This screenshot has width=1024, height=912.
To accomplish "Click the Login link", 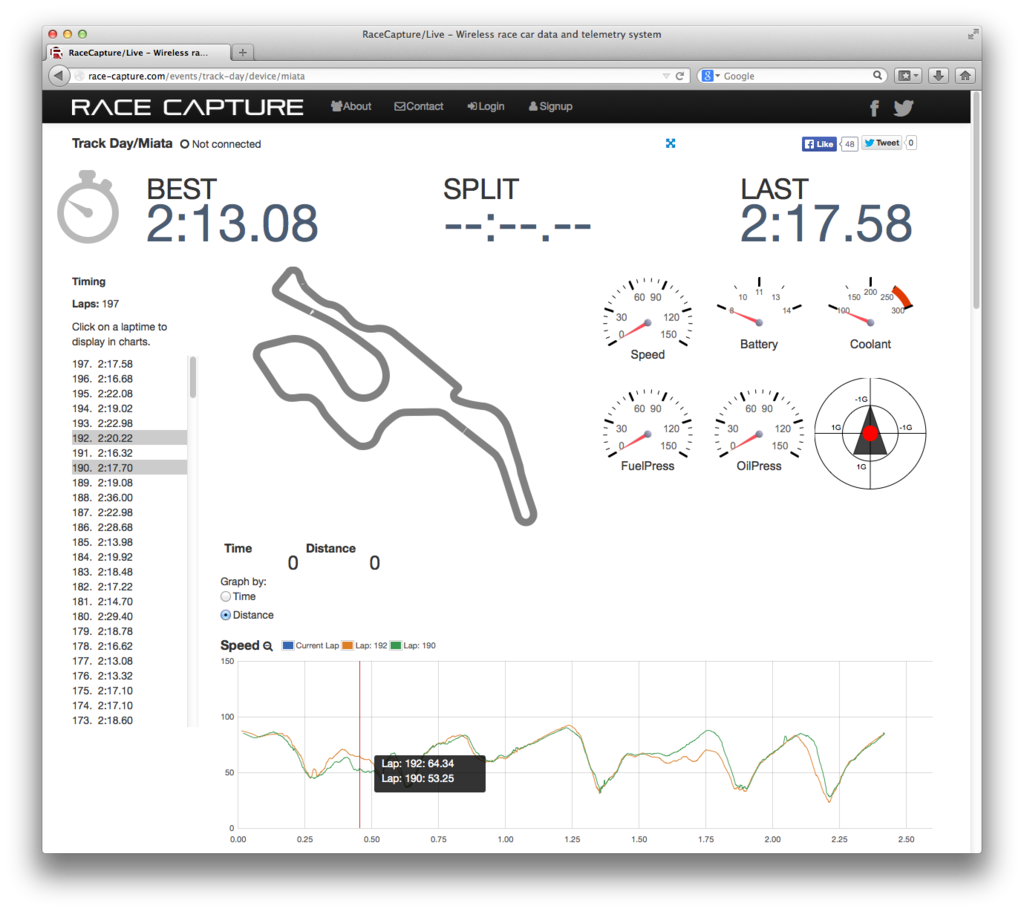I will 486,106.
